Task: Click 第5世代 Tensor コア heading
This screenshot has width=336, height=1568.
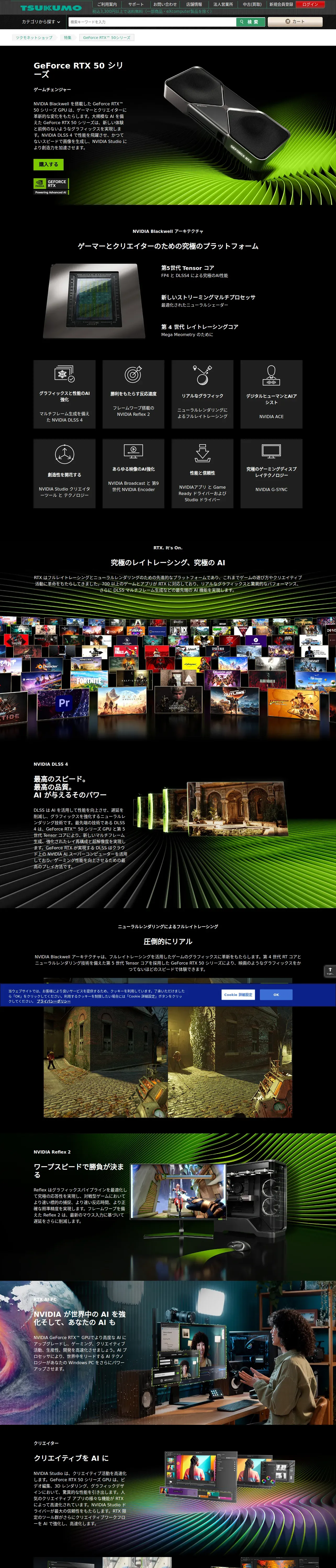Action: point(188,268)
